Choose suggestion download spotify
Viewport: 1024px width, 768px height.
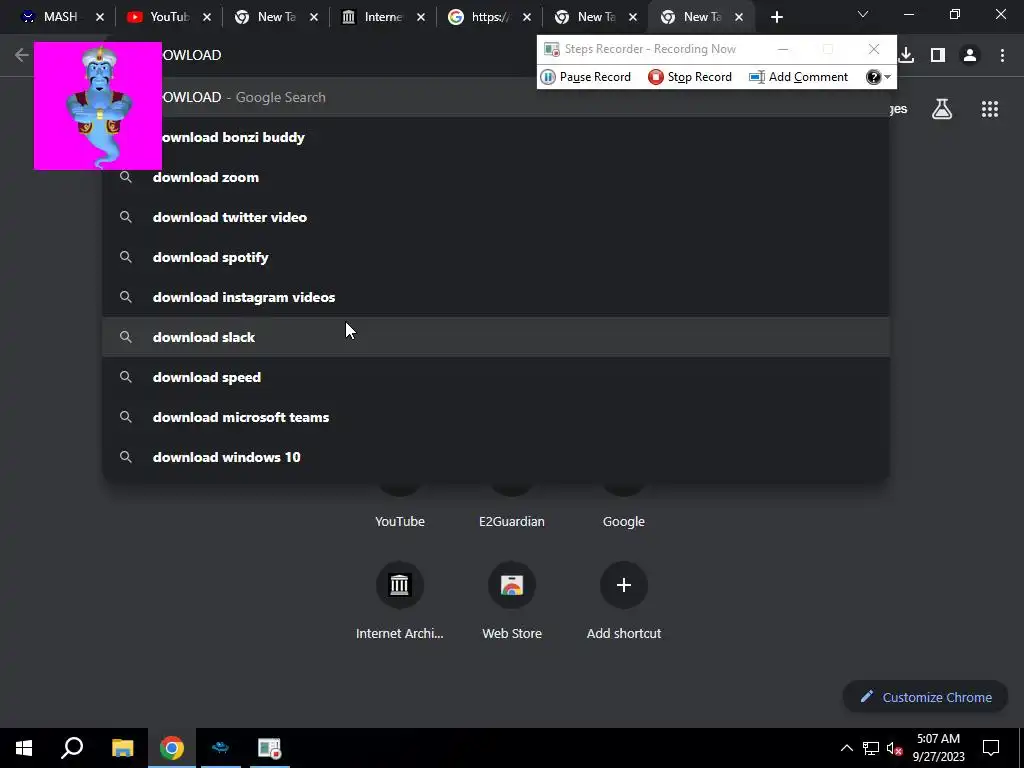(x=496, y=257)
